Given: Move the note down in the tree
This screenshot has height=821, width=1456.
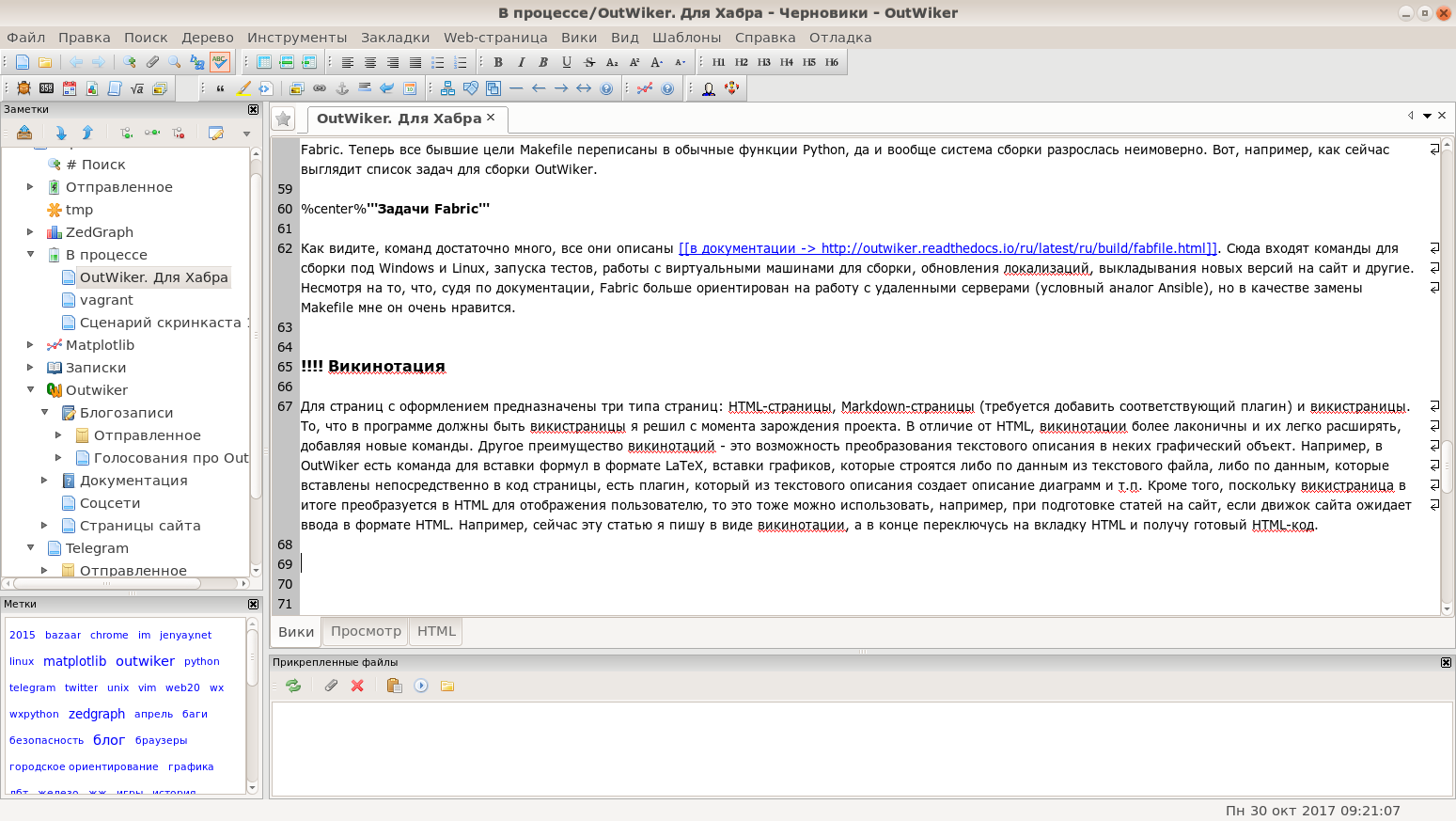Looking at the screenshot, I should click(61, 133).
